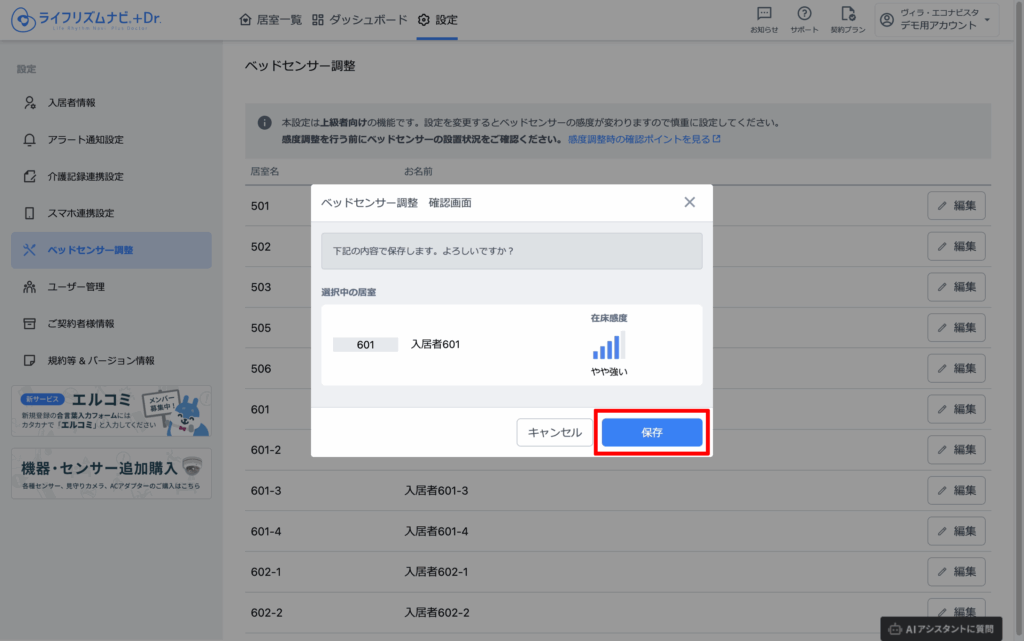This screenshot has width=1024, height=641.
Task: Select 入居者情報 in the sidebar
Action: point(72,103)
